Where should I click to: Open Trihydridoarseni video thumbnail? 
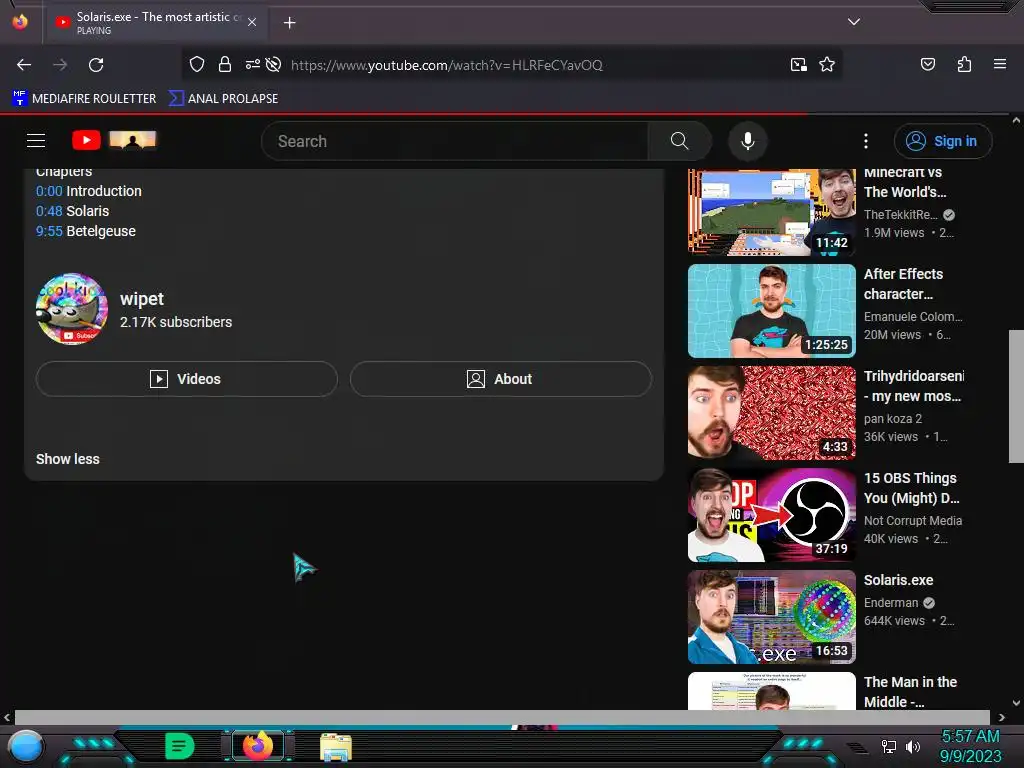(x=771, y=413)
